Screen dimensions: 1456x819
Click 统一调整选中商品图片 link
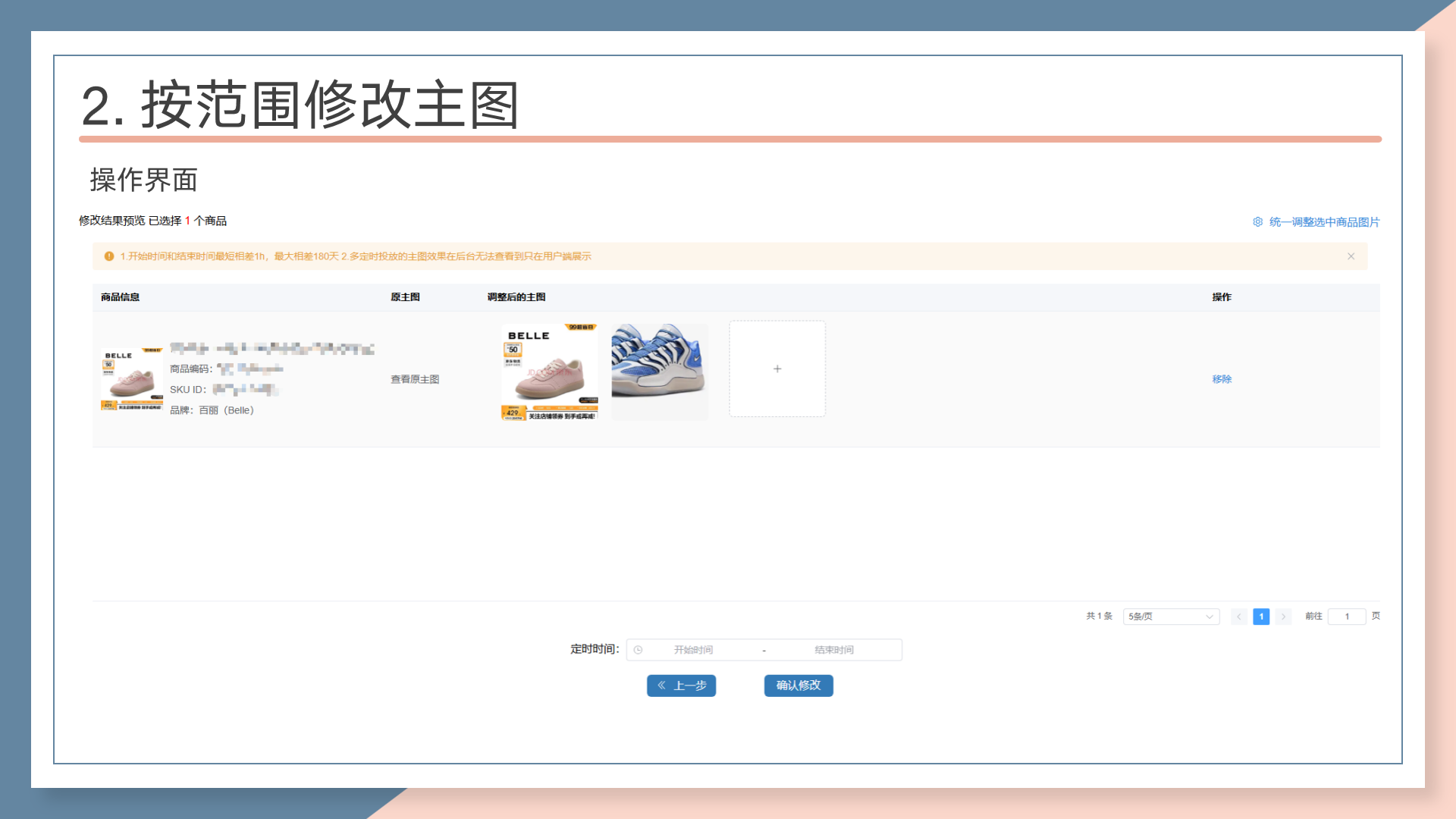[1324, 221]
